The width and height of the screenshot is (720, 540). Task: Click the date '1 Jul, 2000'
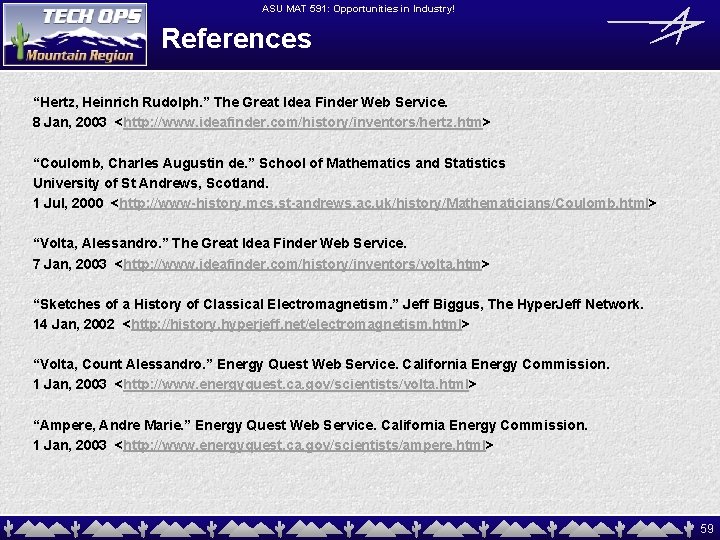[68, 203]
